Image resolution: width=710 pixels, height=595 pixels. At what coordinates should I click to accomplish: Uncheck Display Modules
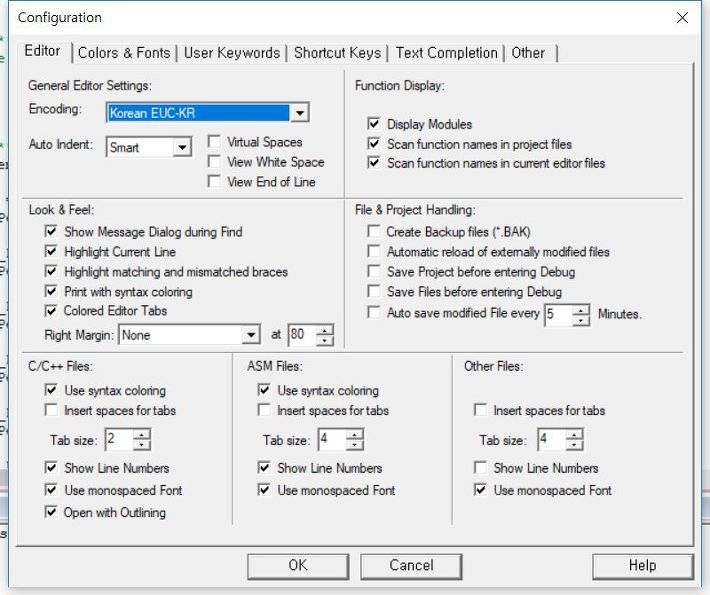tap(374, 124)
